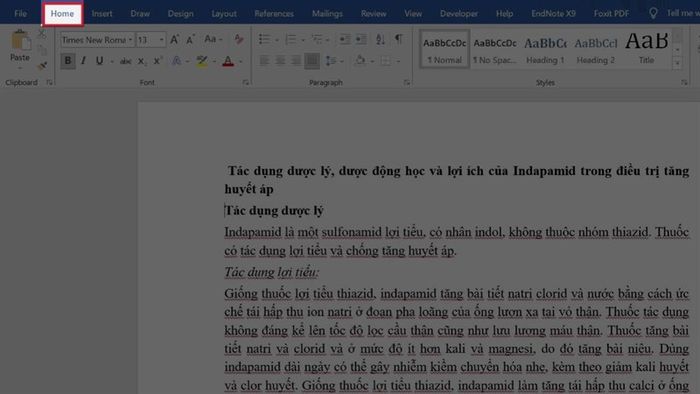Screen dimensions: 700x394
Task: Click the Format Painter brush icon
Action: pyautogui.click(x=42, y=66)
